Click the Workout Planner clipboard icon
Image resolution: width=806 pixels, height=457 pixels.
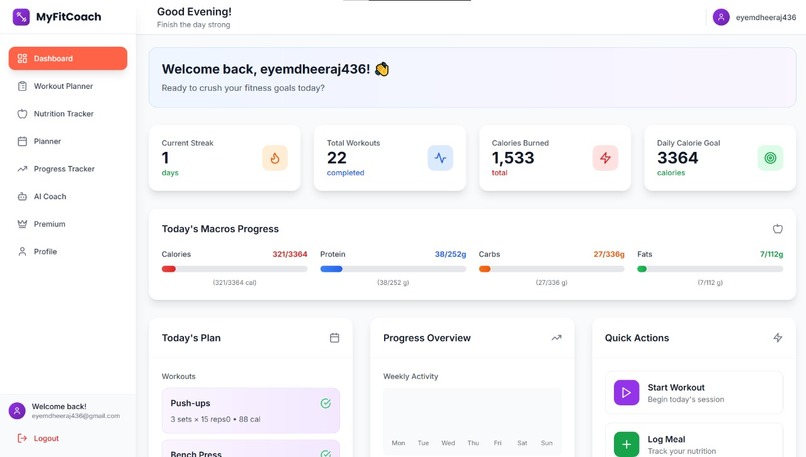[22, 86]
